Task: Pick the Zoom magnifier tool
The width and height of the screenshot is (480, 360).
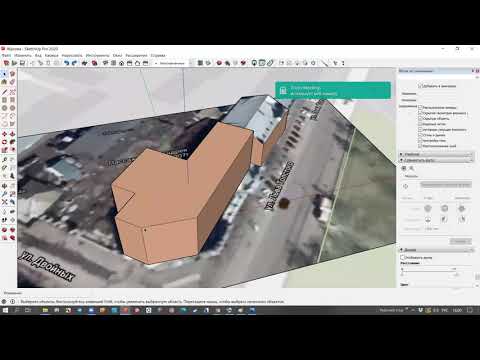Action: (4, 194)
